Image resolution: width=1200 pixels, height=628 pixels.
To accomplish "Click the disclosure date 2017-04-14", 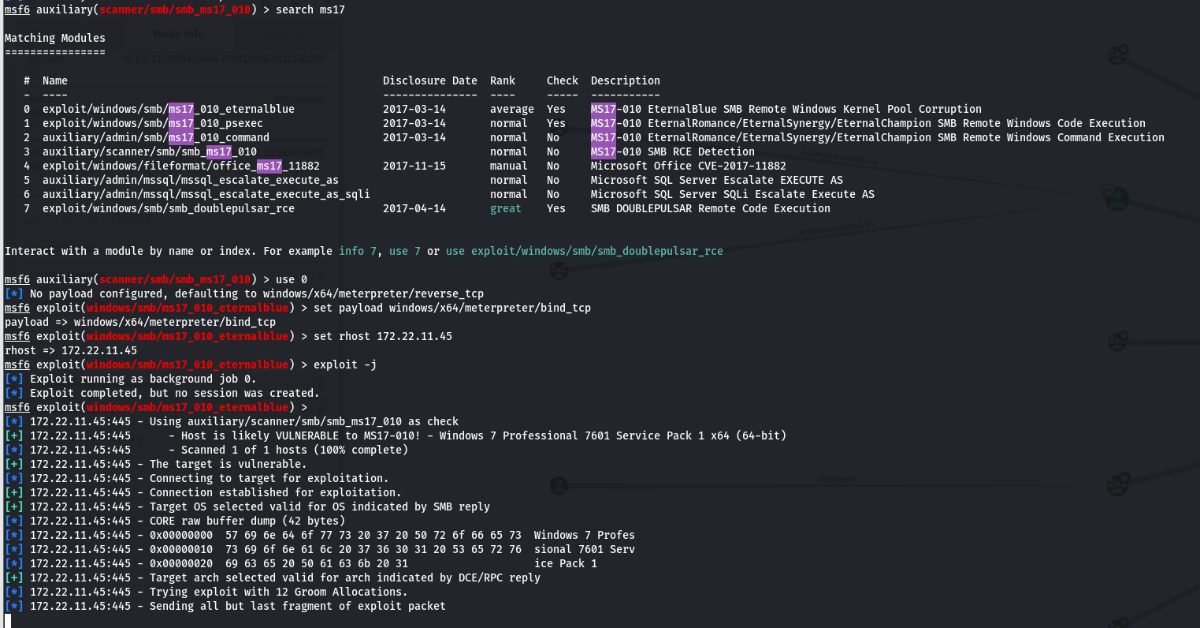I will point(414,209).
